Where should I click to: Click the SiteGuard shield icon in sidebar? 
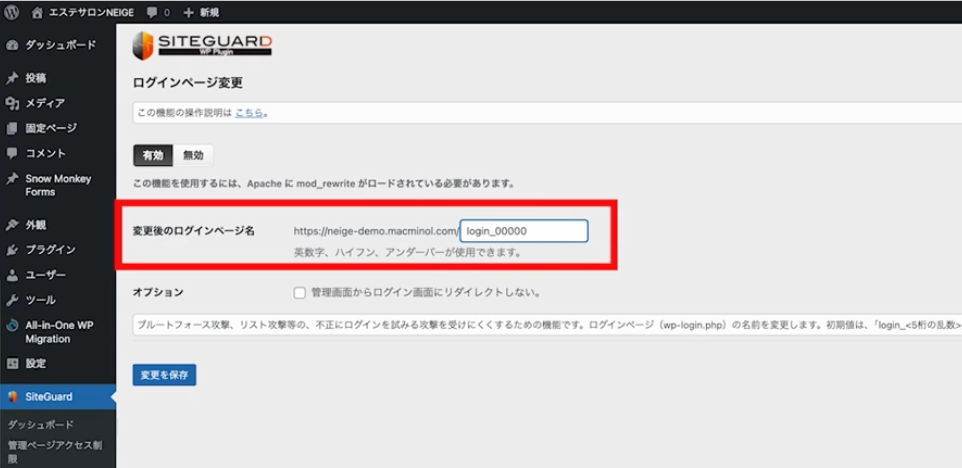point(12,396)
